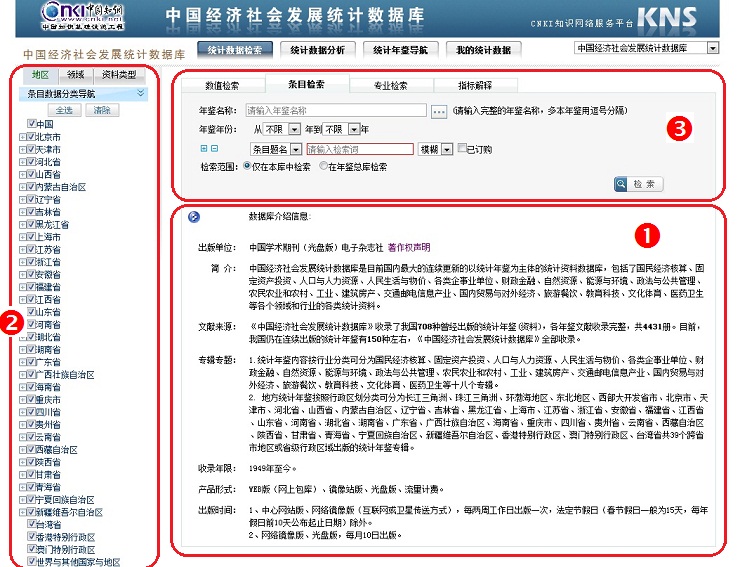Toggle the 已订购 checkbox

coord(460,149)
